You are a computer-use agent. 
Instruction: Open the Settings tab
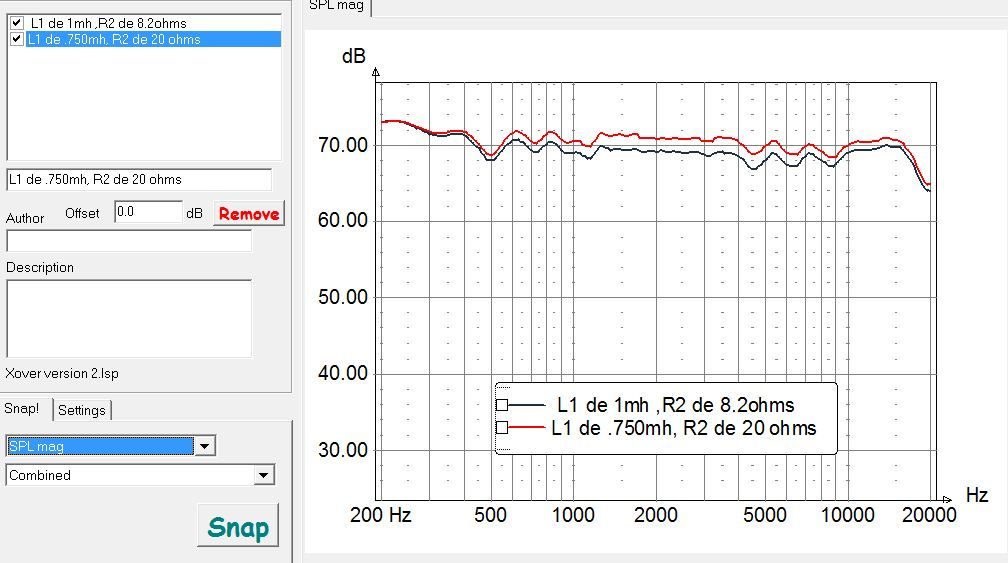82,410
